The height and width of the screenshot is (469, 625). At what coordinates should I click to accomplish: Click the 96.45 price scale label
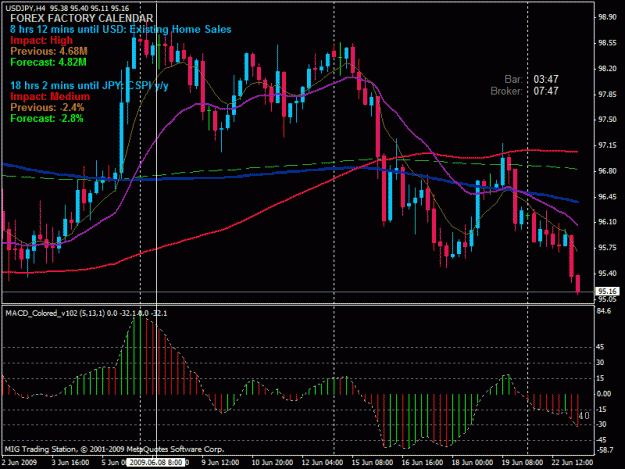pos(607,196)
